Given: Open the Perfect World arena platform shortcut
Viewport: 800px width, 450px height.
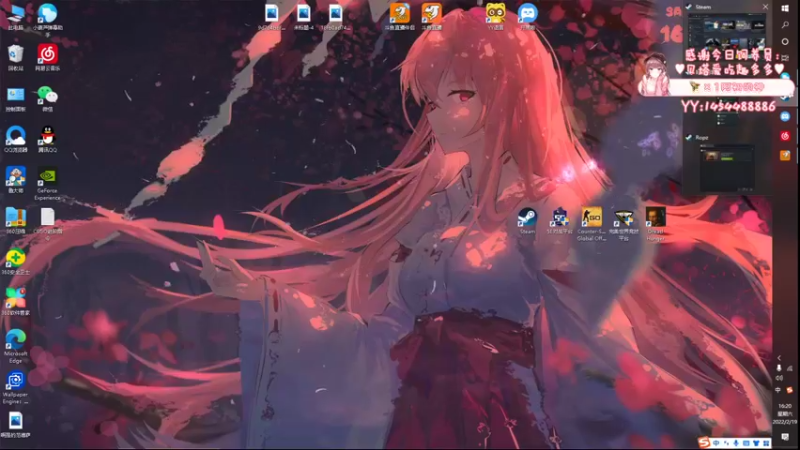Looking at the screenshot, I should 623,224.
